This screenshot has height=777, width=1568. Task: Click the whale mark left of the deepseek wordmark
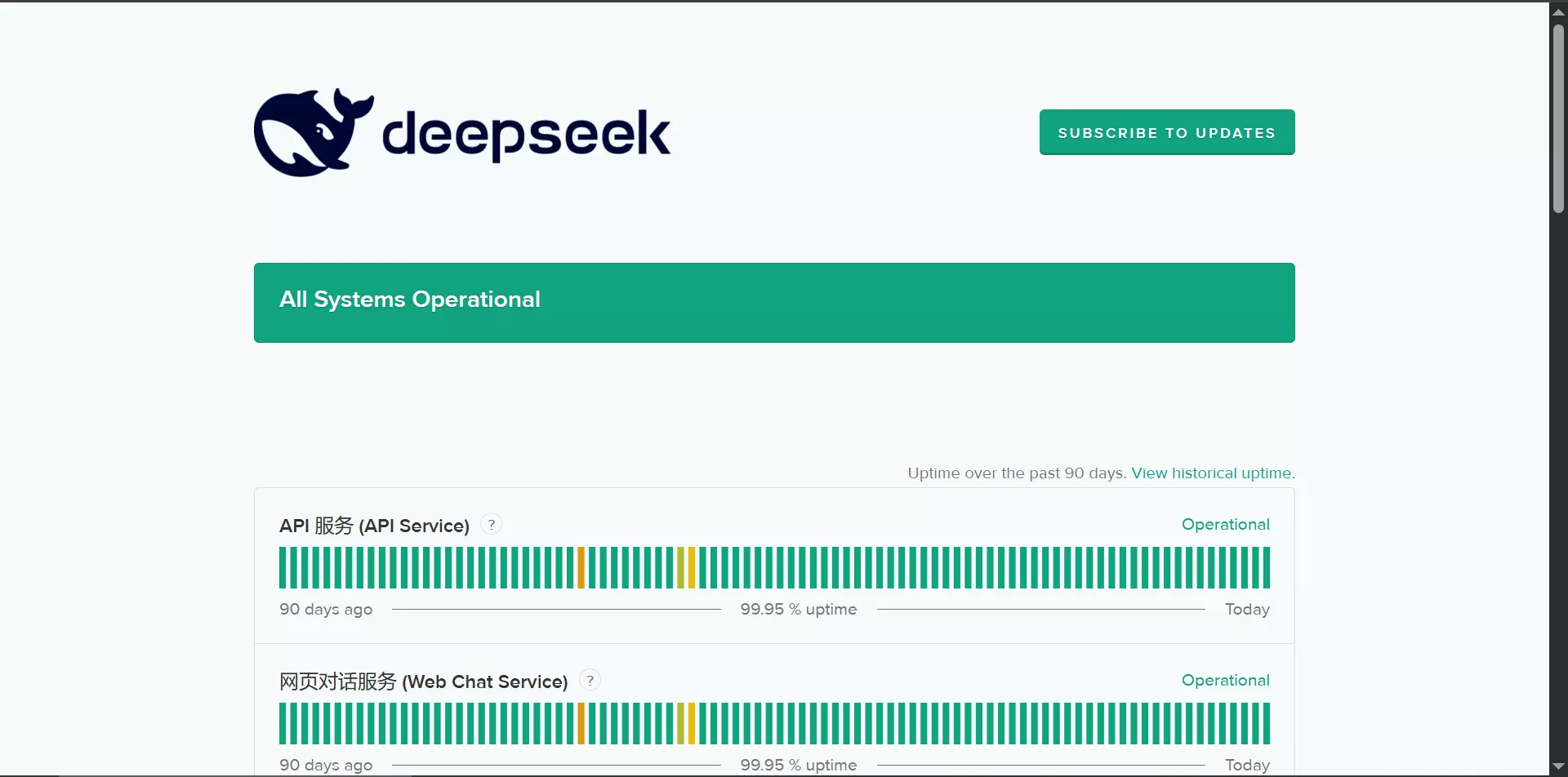tap(313, 131)
